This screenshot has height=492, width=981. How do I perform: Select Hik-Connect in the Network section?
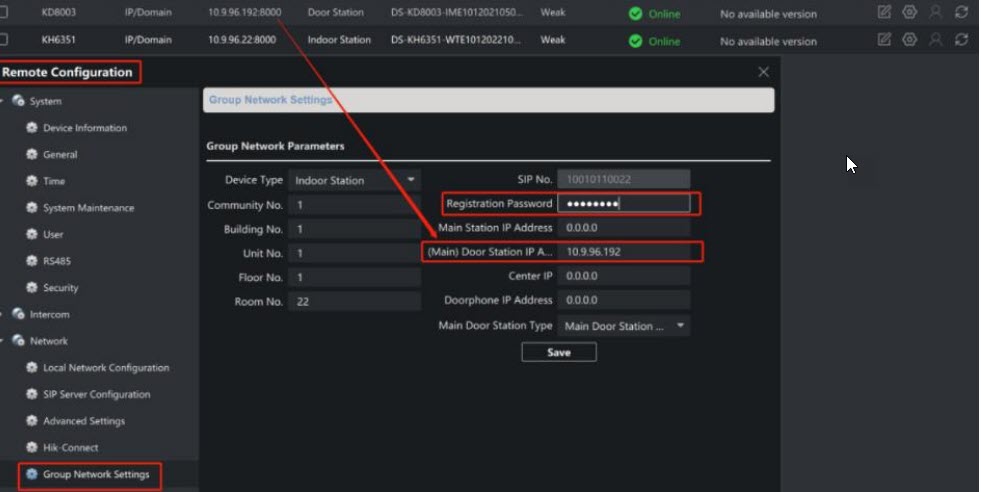70,447
